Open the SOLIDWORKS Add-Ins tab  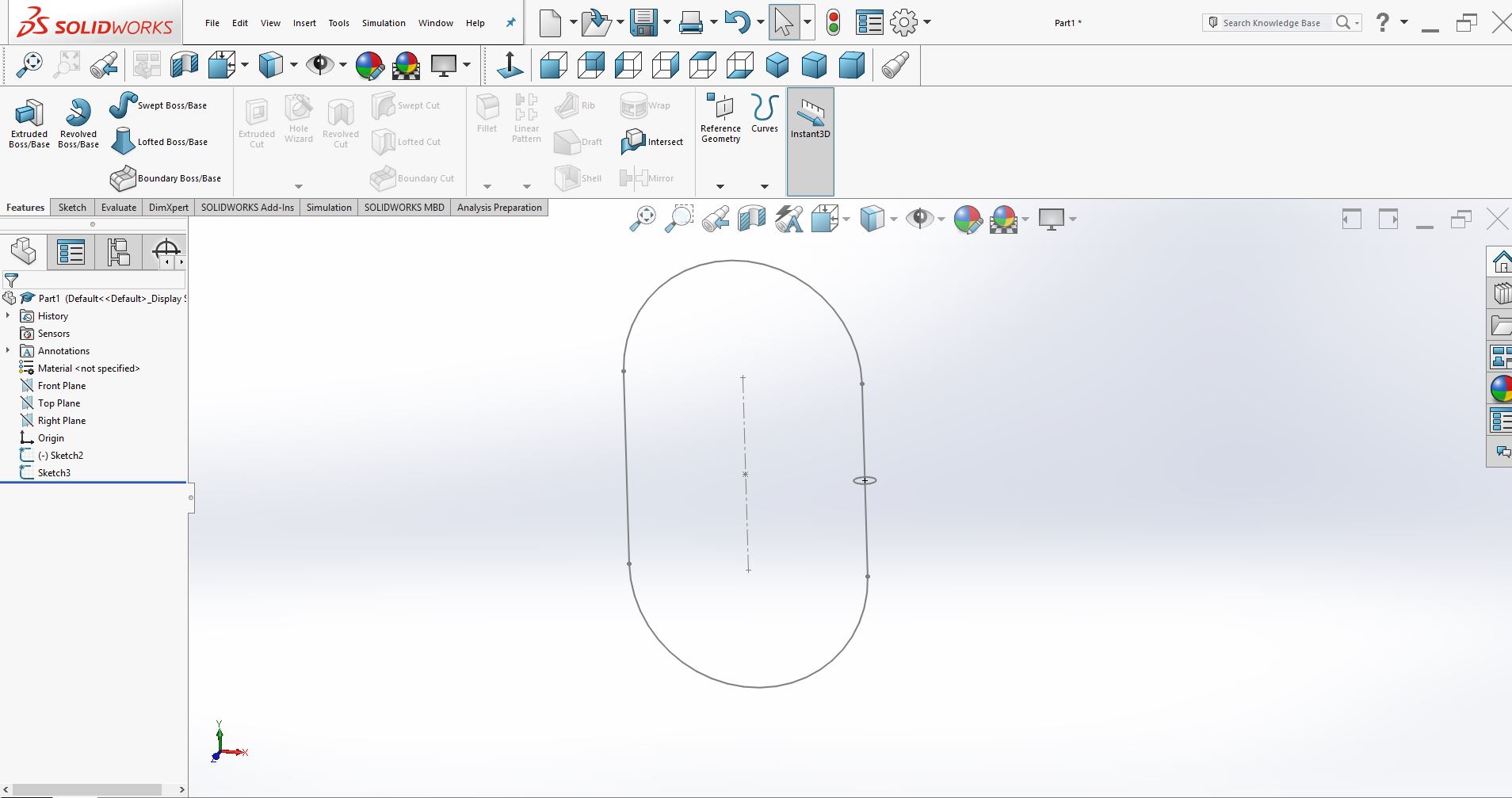[x=247, y=208]
